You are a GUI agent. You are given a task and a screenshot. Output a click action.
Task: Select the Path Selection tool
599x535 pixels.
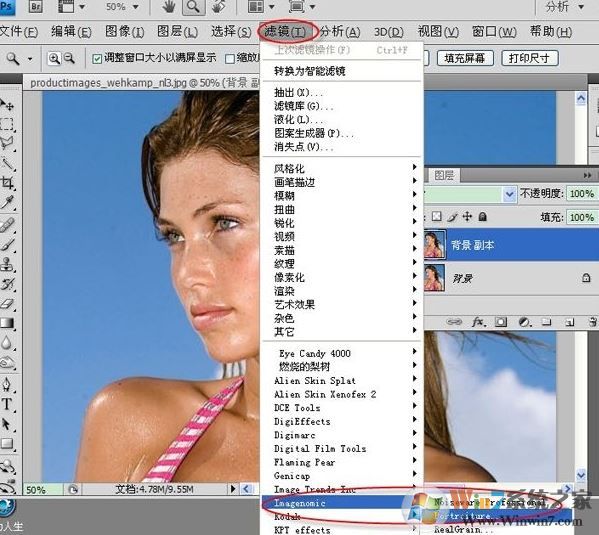pos(7,424)
